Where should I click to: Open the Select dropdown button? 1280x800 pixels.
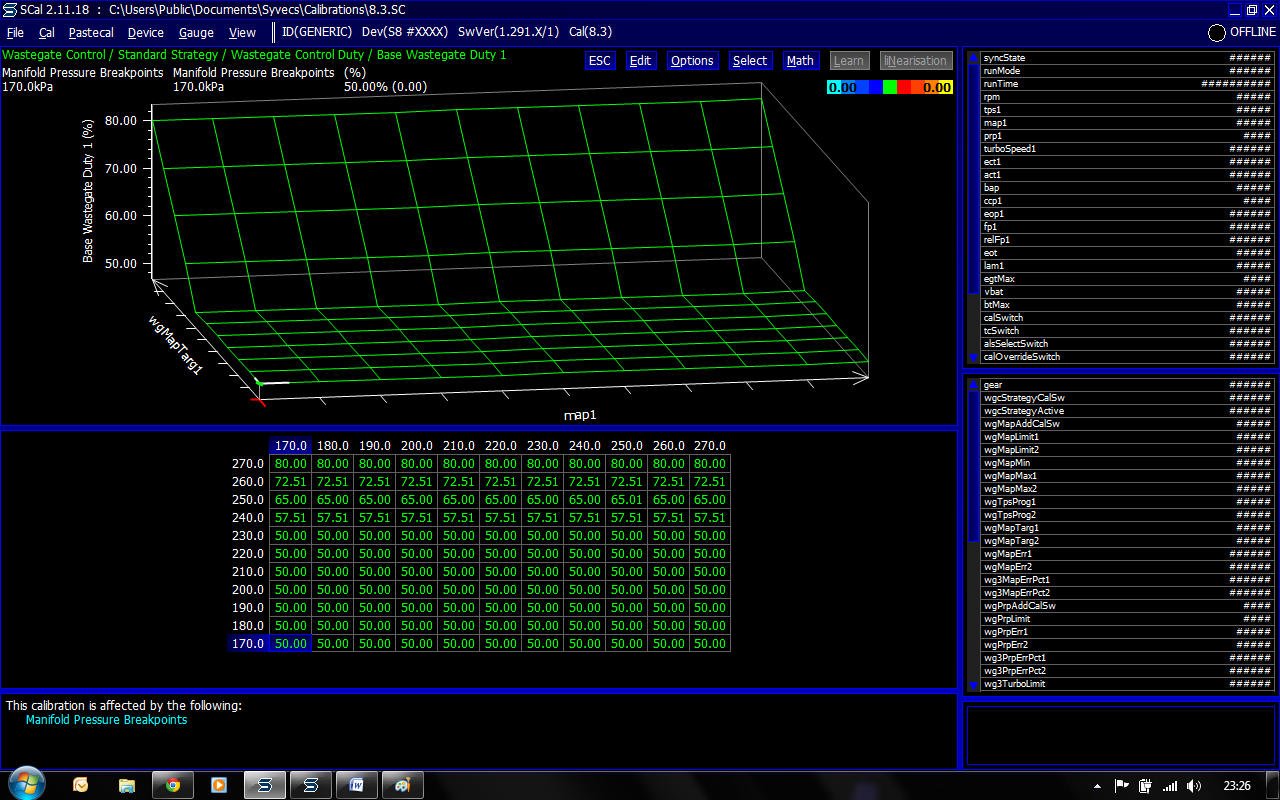(x=750, y=61)
